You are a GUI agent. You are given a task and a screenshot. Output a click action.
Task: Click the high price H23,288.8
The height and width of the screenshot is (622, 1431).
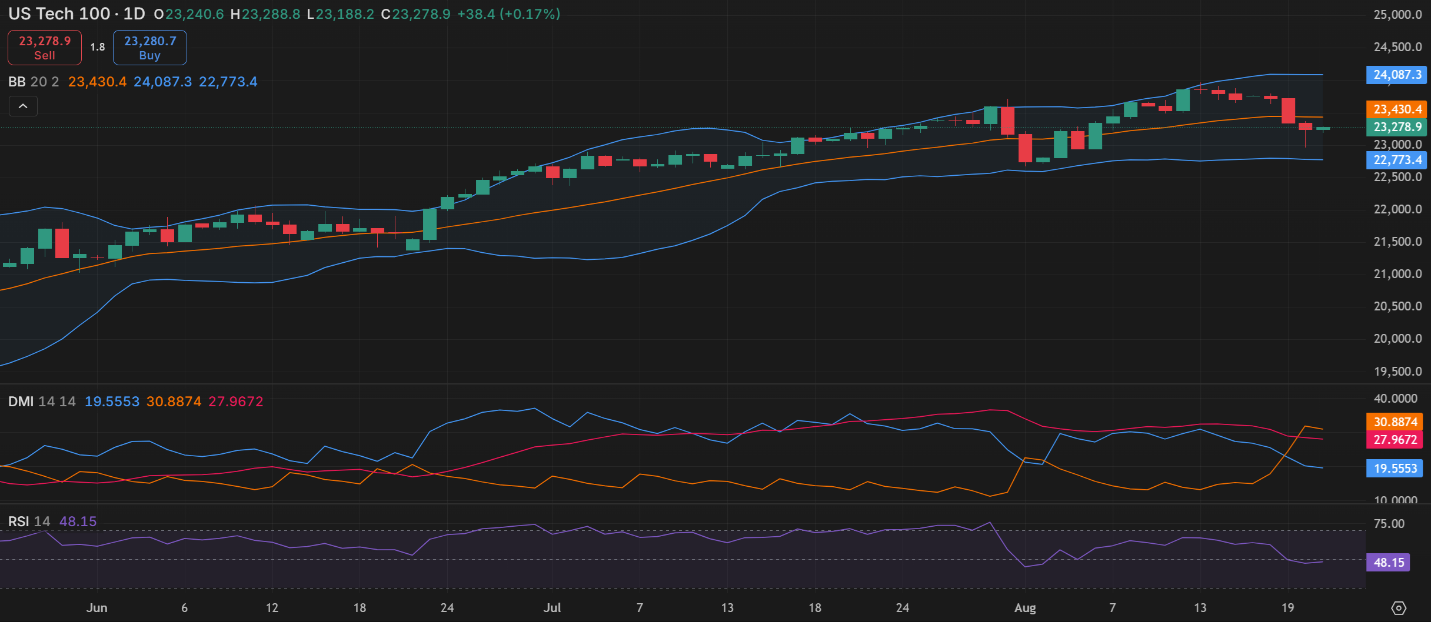[263, 14]
